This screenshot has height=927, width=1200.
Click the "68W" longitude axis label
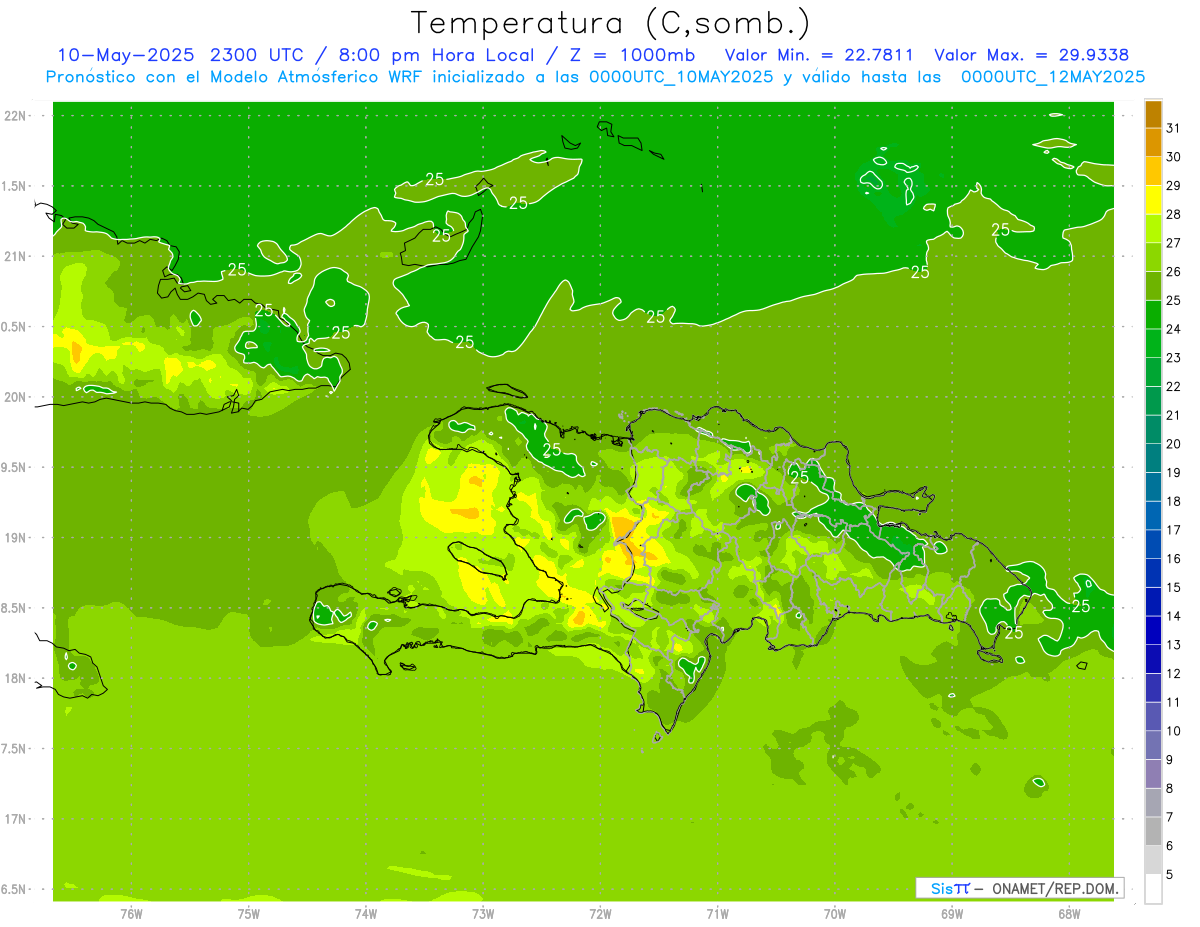(x=1069, y=913)
